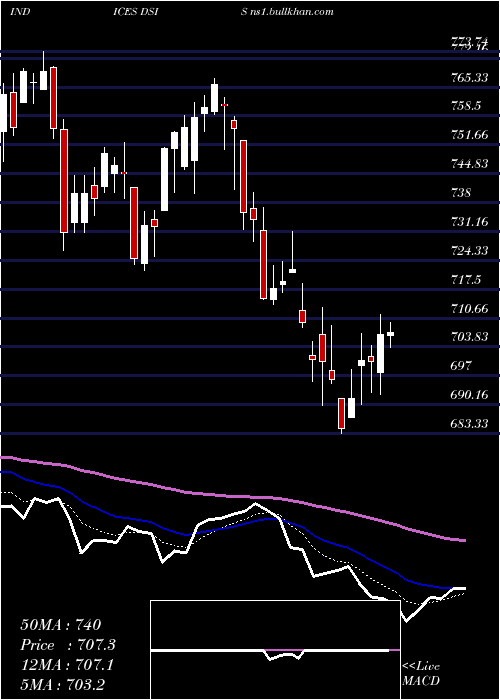
Task: Select the 738 price level label
Action: click(461, 193)
